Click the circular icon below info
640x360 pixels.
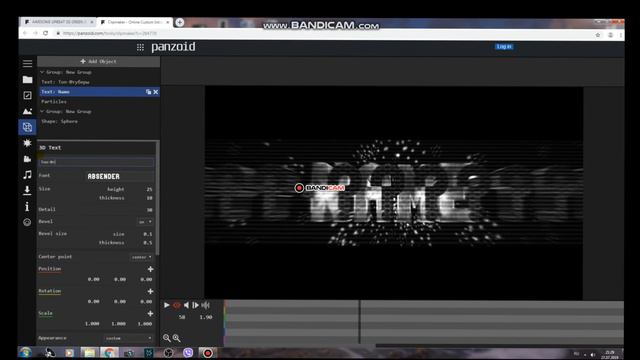click(x=27, y=222)
